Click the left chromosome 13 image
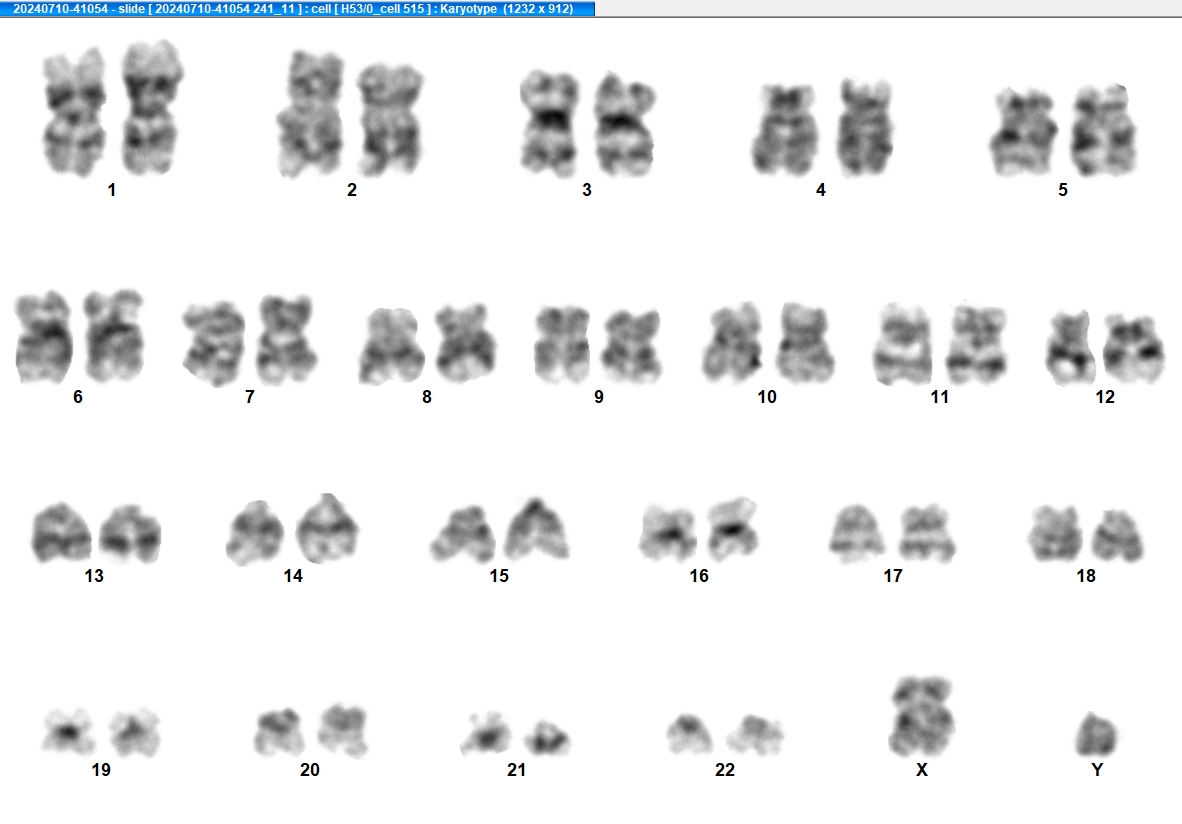 [x=62, y=532]
